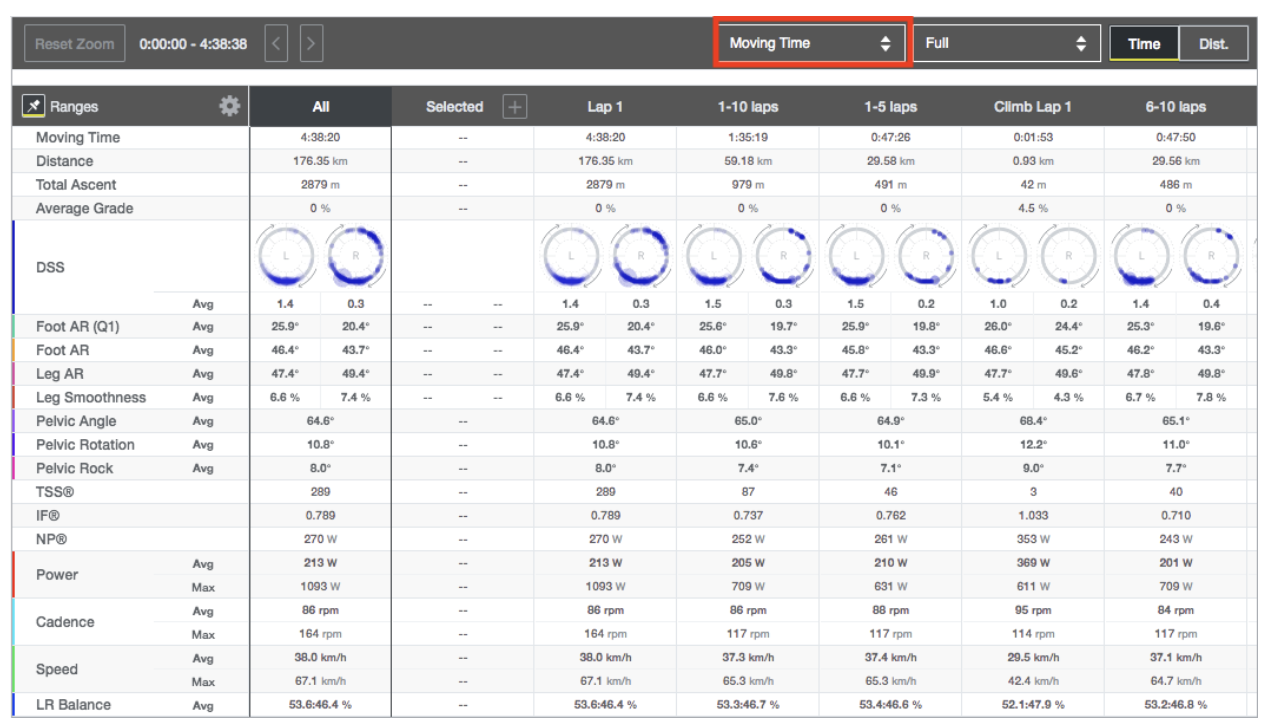Image resolution: width=1270 pixels, height=728 pixels.
Task: Click the left DSS dial under Climb Lap 1
Action: [x=997, y=256]
